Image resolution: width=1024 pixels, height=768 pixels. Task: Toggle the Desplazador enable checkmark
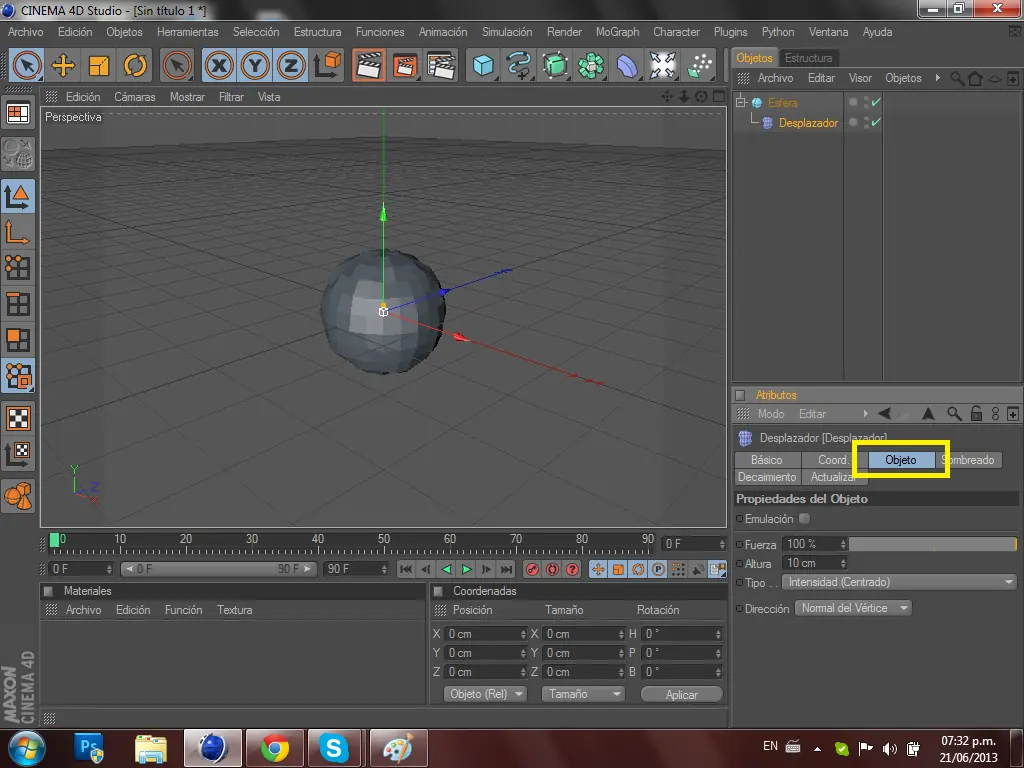point(876,122)
